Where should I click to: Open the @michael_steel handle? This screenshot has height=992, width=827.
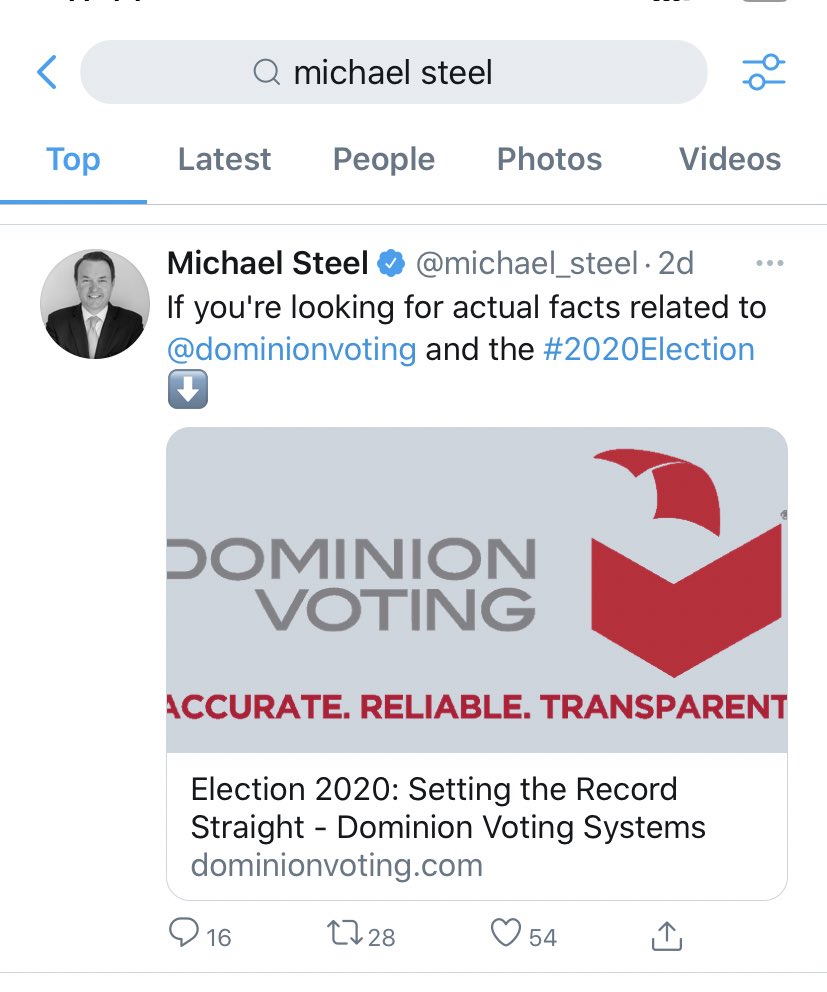[x=525, y=263]
